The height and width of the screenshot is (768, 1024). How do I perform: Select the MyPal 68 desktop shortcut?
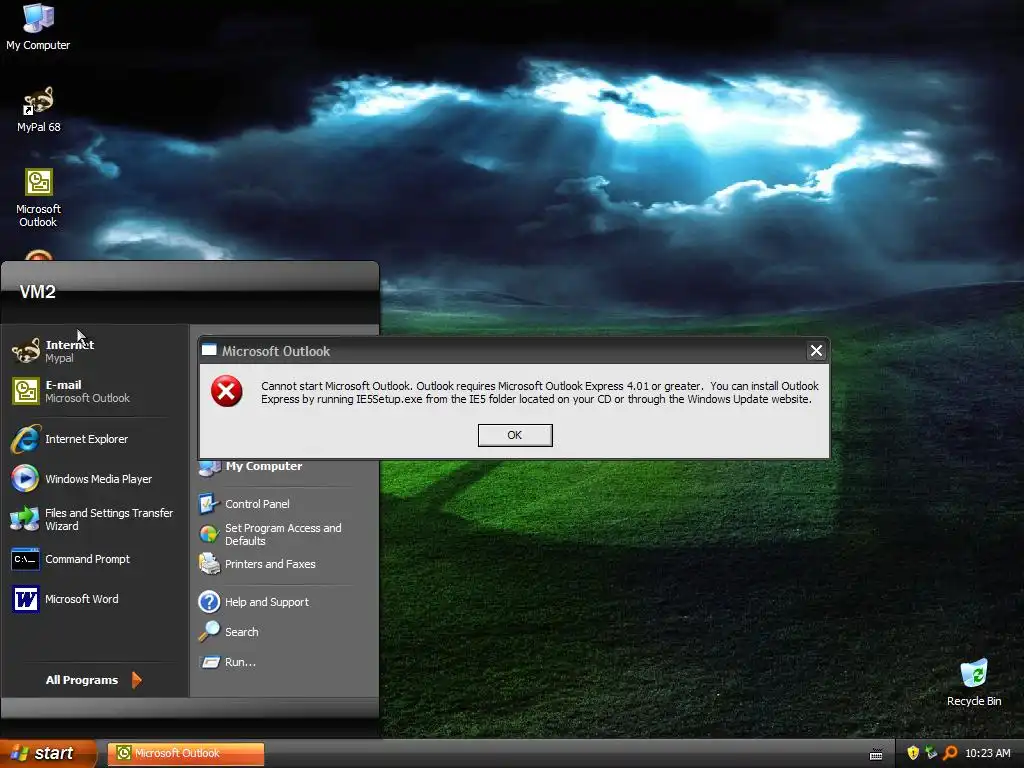tap(39, 109)
